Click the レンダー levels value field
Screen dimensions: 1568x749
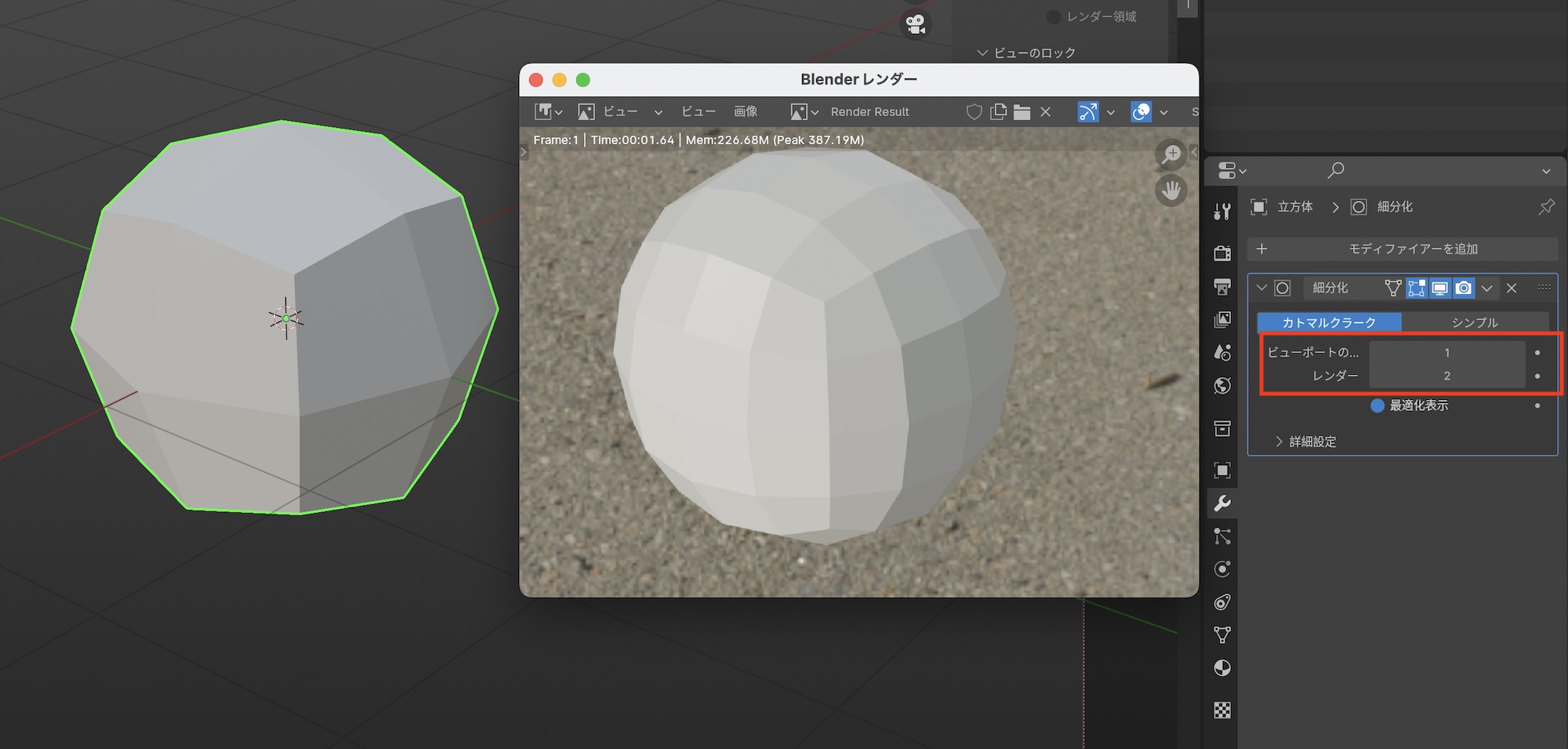1446,376
